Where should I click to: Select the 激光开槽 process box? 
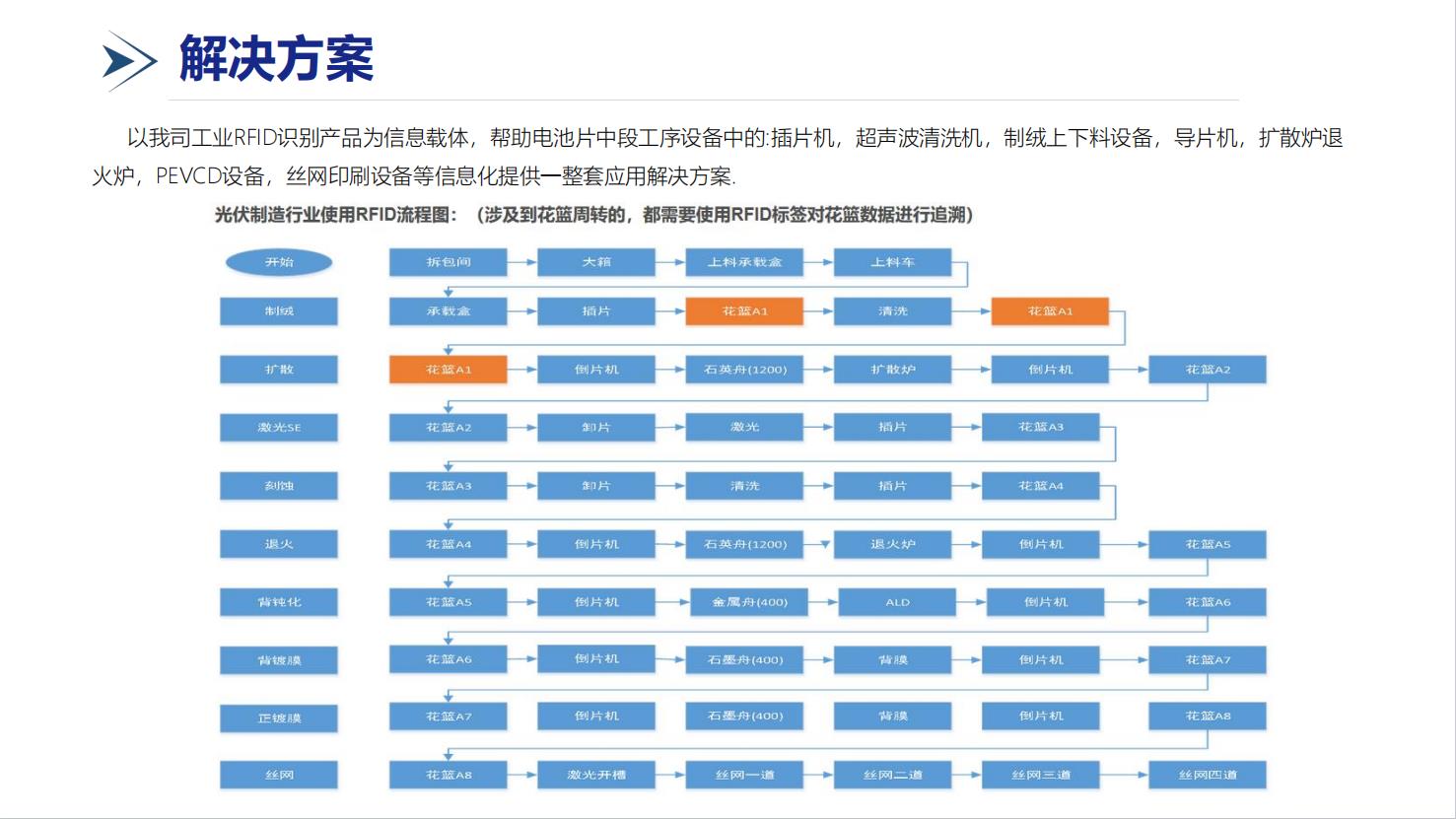(596, 775)
